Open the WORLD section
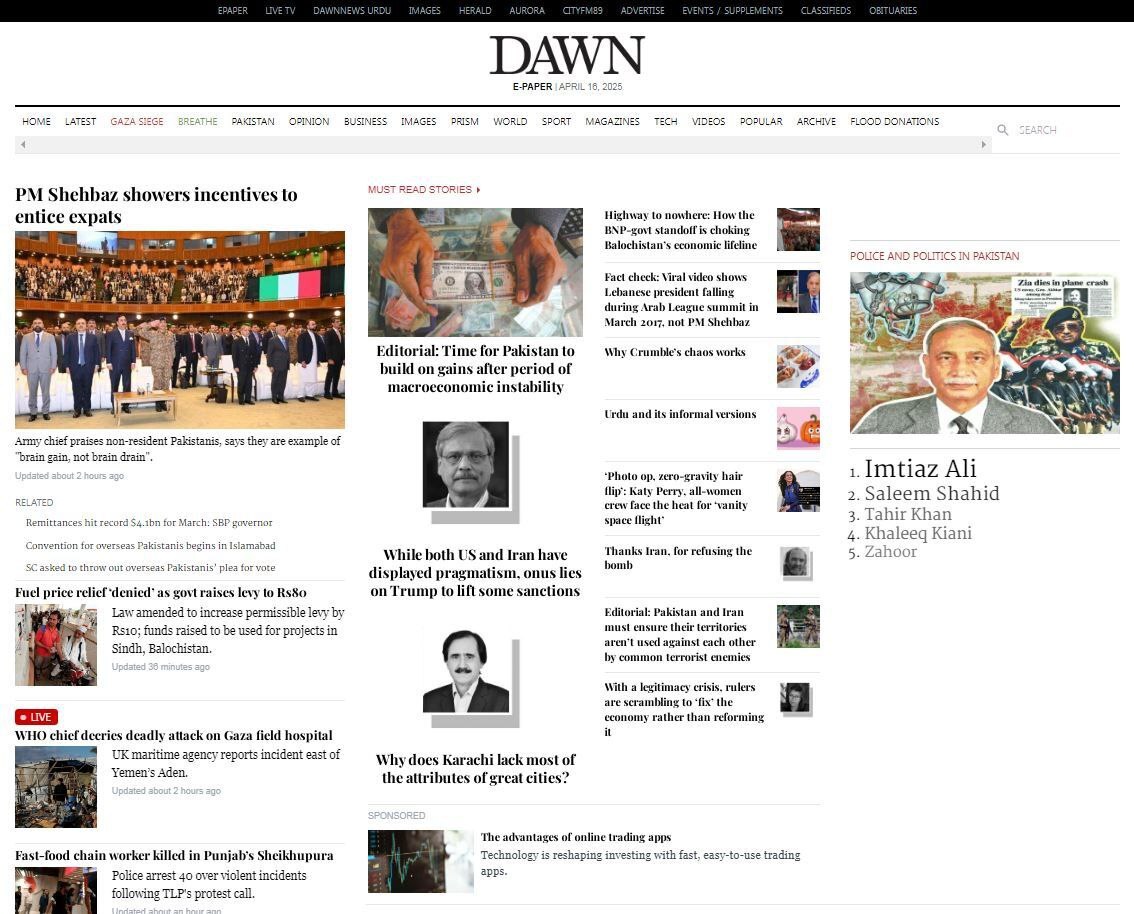Screen dimensions: 1134x914 pos(511,121)
